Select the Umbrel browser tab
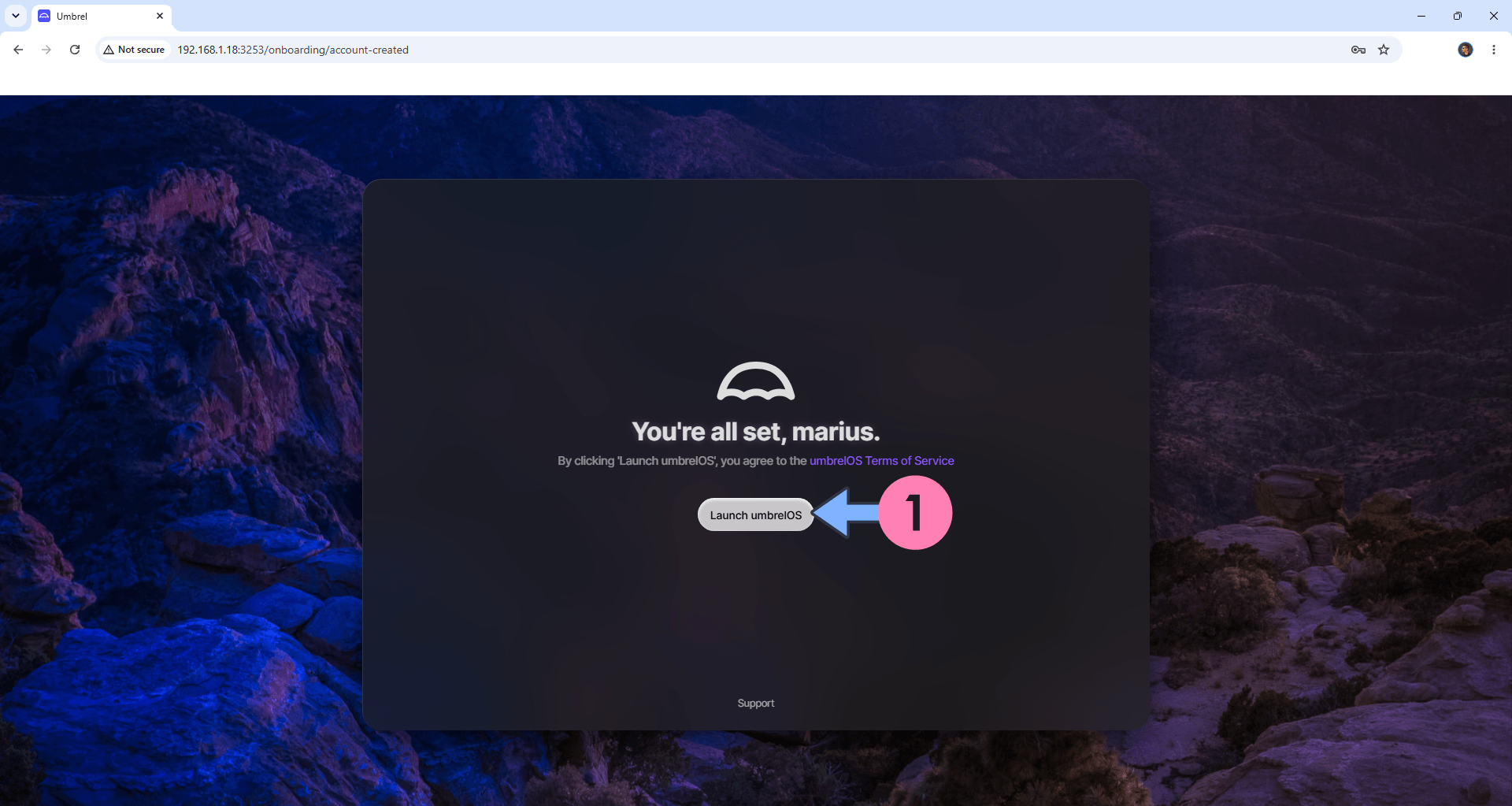This screenshot has width=1512, height=806. pyautogui.click(x=101, y=16)
